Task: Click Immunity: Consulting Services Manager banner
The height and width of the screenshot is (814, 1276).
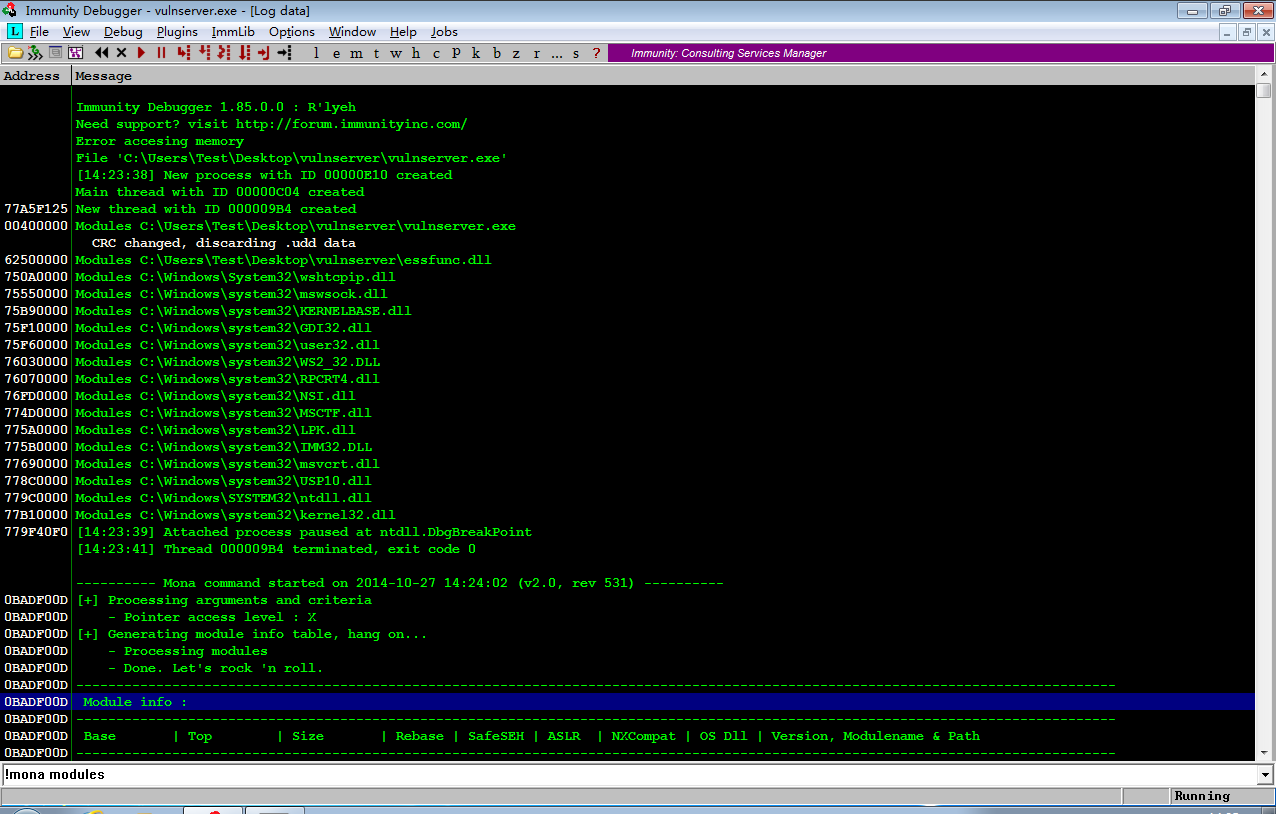Action: click(x=940, y=53)
